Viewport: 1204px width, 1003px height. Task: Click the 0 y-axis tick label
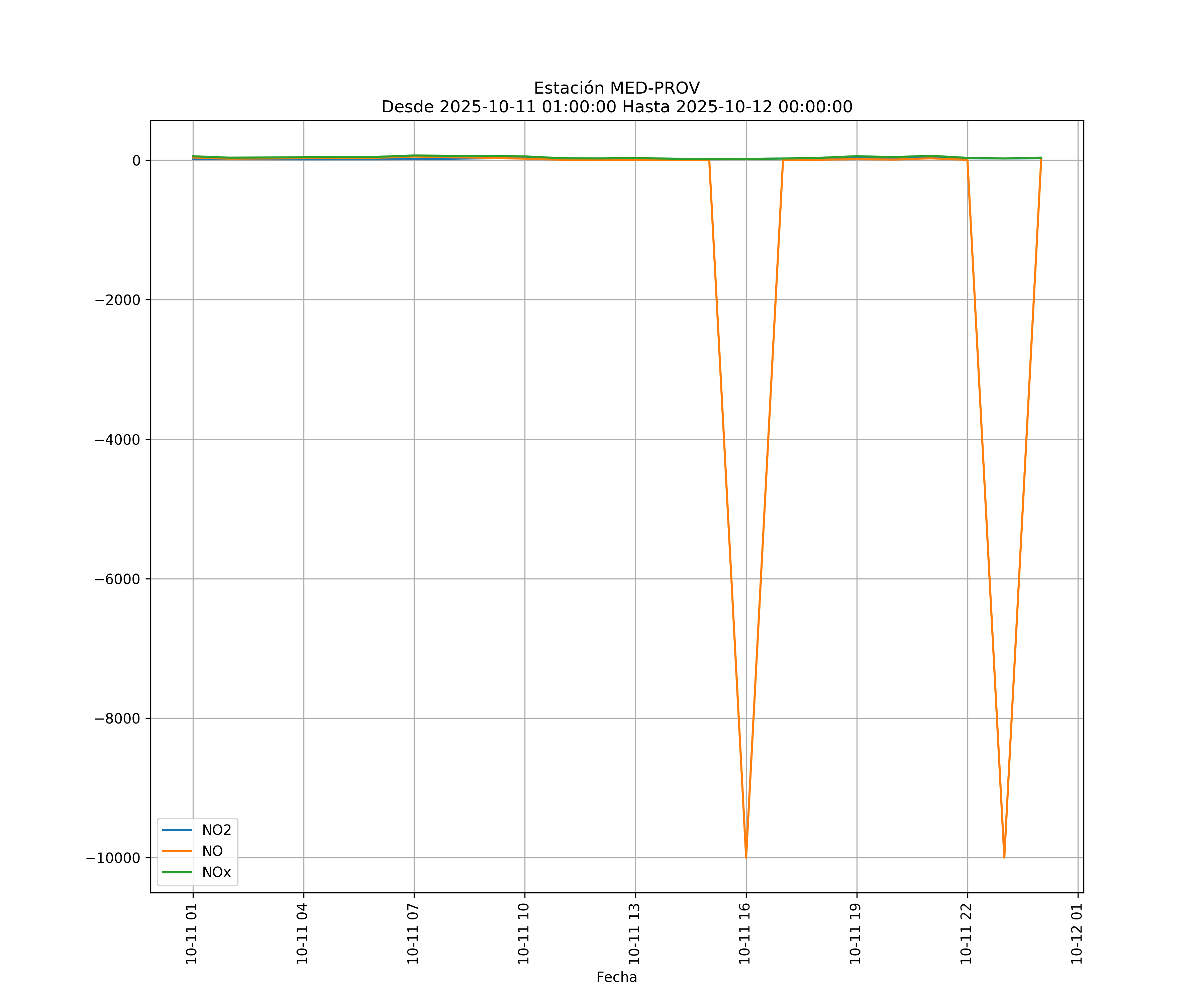point(136,161)
